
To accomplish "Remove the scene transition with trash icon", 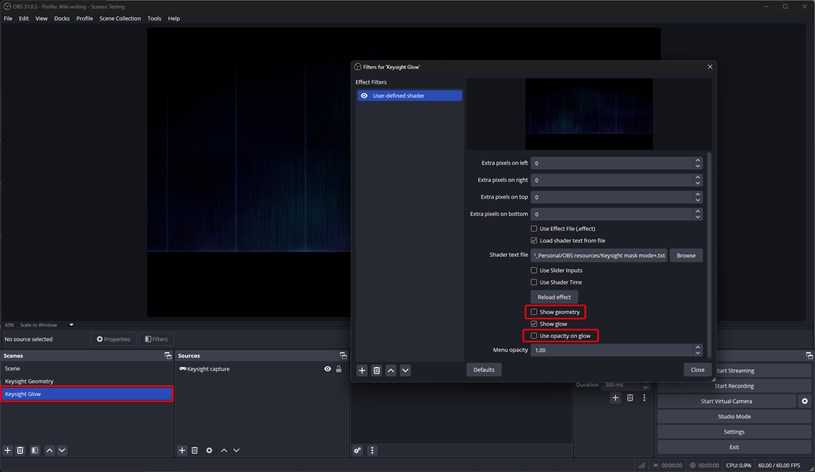I will pos(630,398).
